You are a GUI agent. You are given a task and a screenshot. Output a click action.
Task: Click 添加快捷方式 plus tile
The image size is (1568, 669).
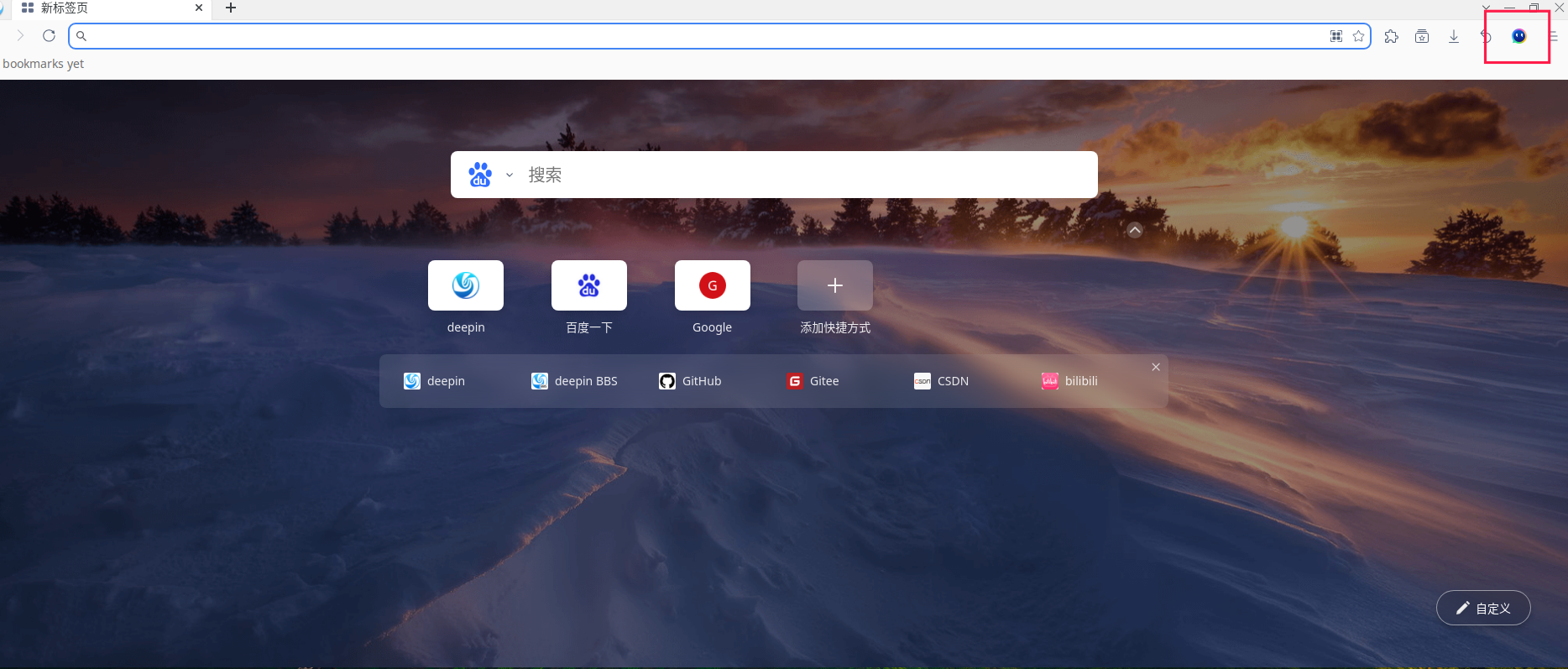[835, 285]
